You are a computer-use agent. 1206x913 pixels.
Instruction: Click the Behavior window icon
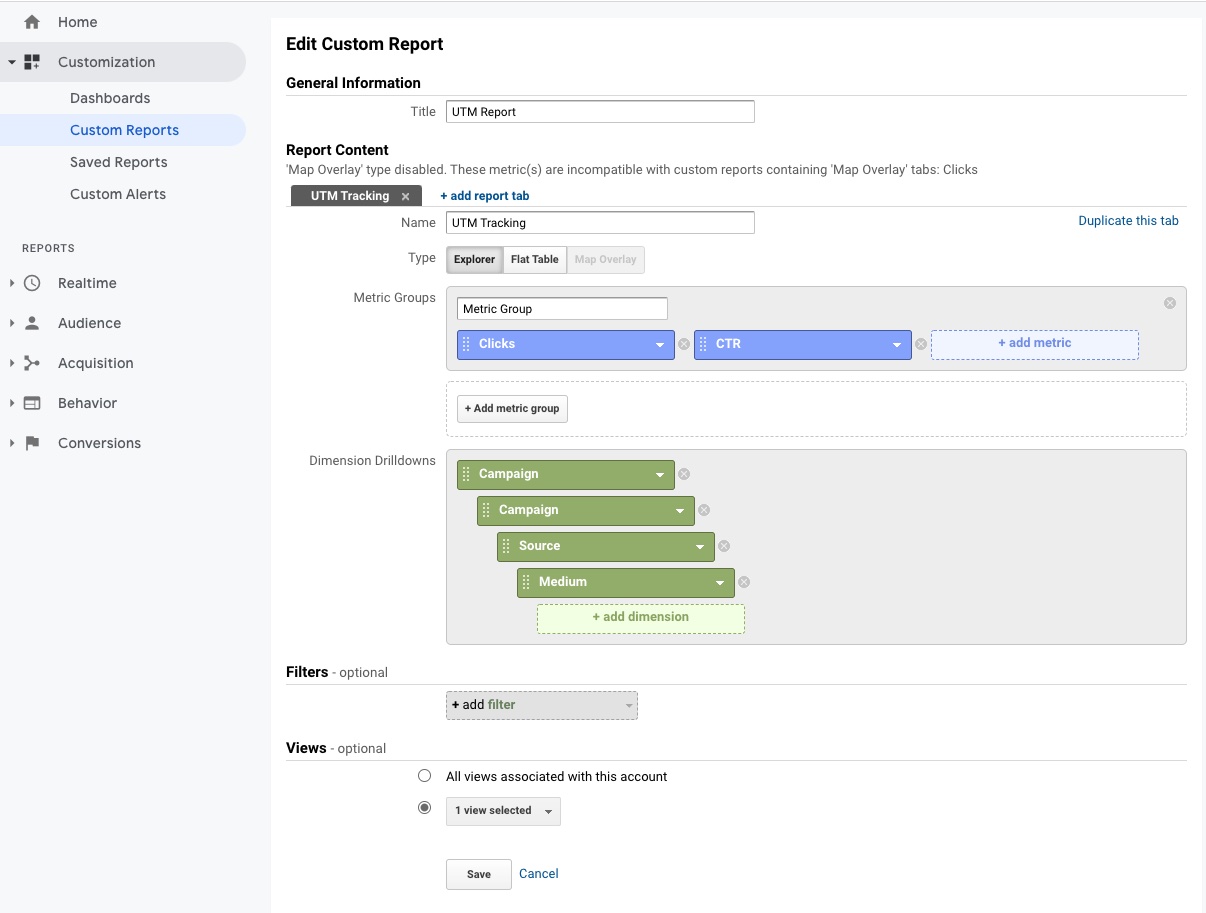pos(32,403)
